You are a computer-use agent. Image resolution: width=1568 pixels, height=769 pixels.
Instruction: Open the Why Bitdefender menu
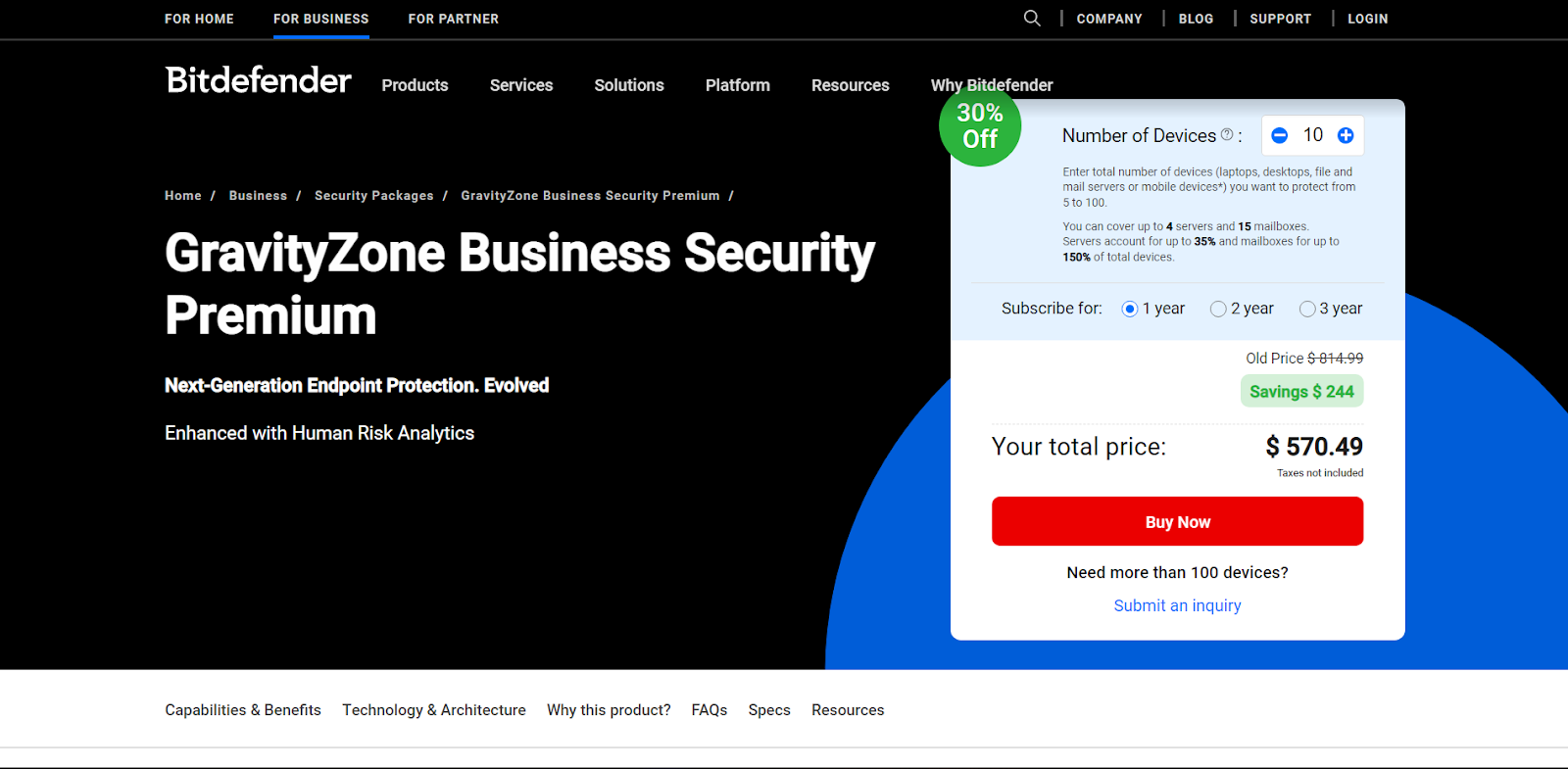(992, 85)
